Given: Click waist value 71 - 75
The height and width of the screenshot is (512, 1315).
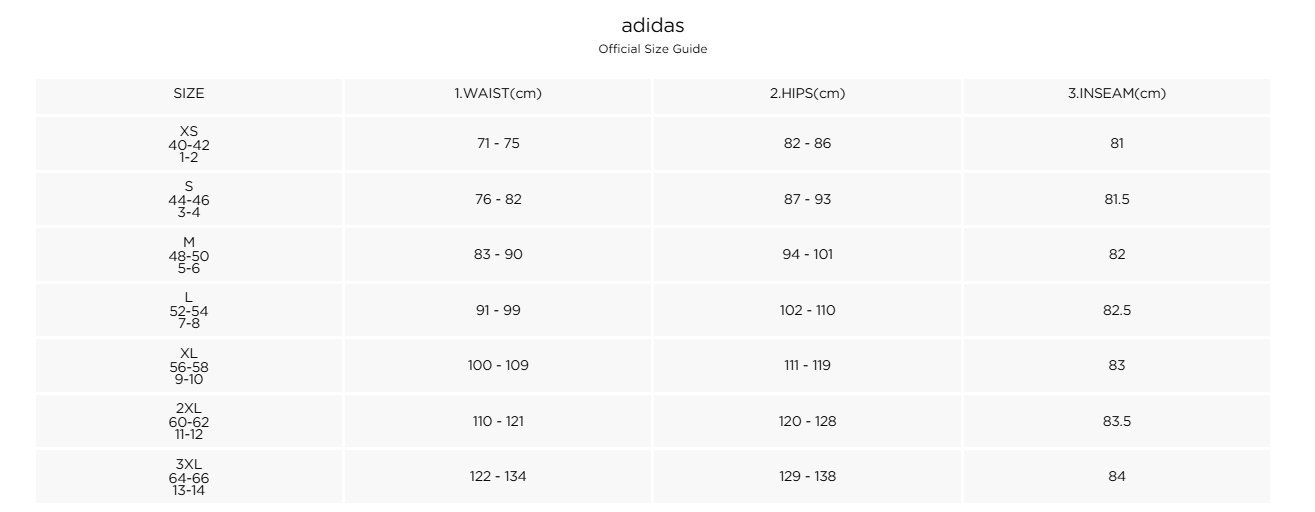Looking at the screenshot, I should (x=498, y=143).
